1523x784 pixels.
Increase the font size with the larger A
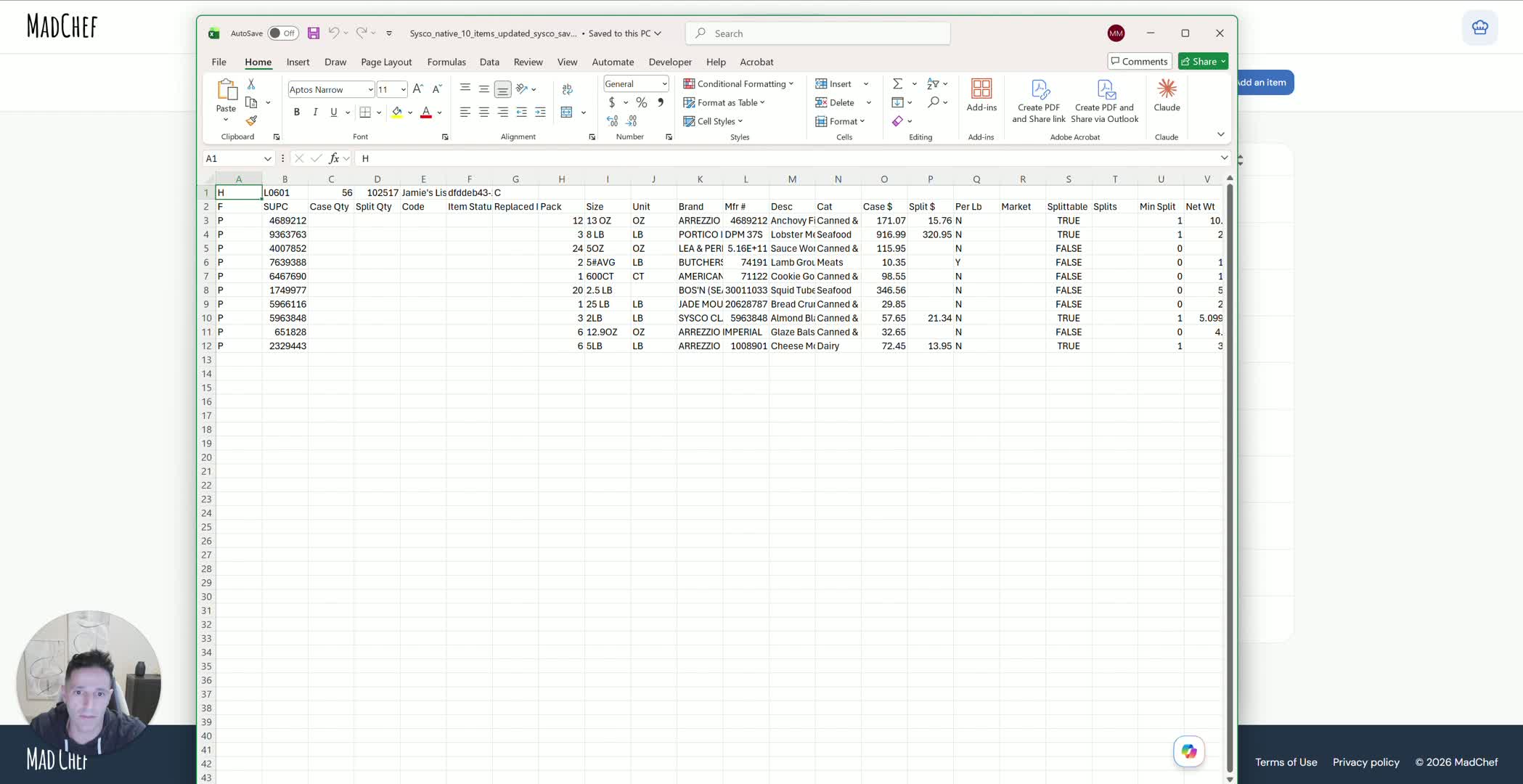(x=417, y=89)
